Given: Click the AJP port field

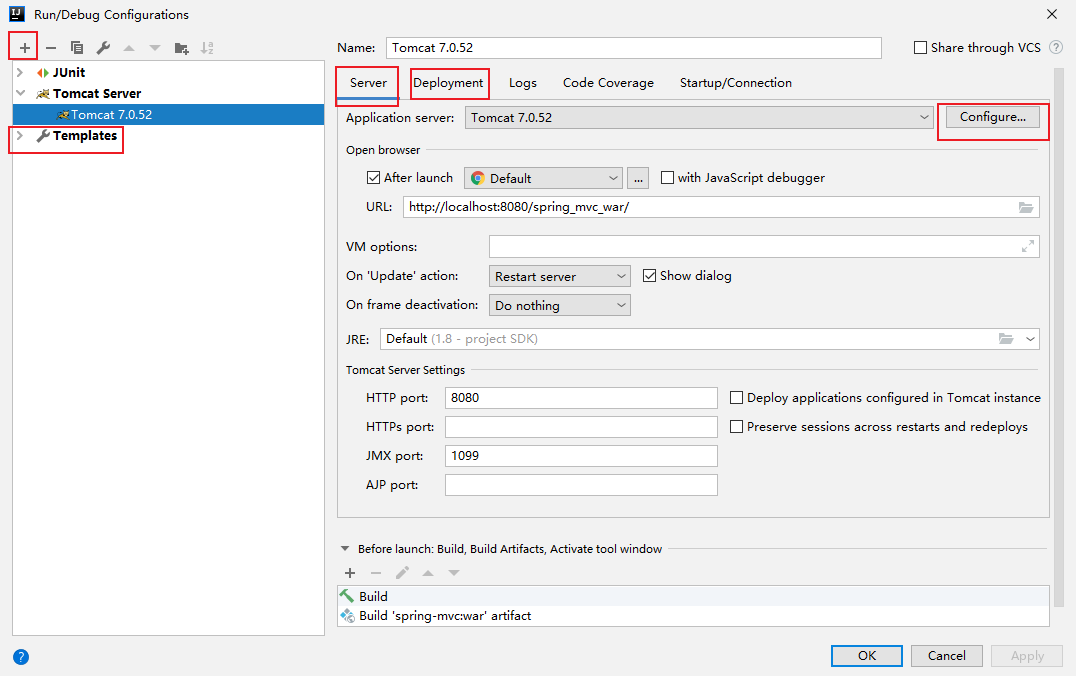Looking at the screenshot, I should point(581,485).
